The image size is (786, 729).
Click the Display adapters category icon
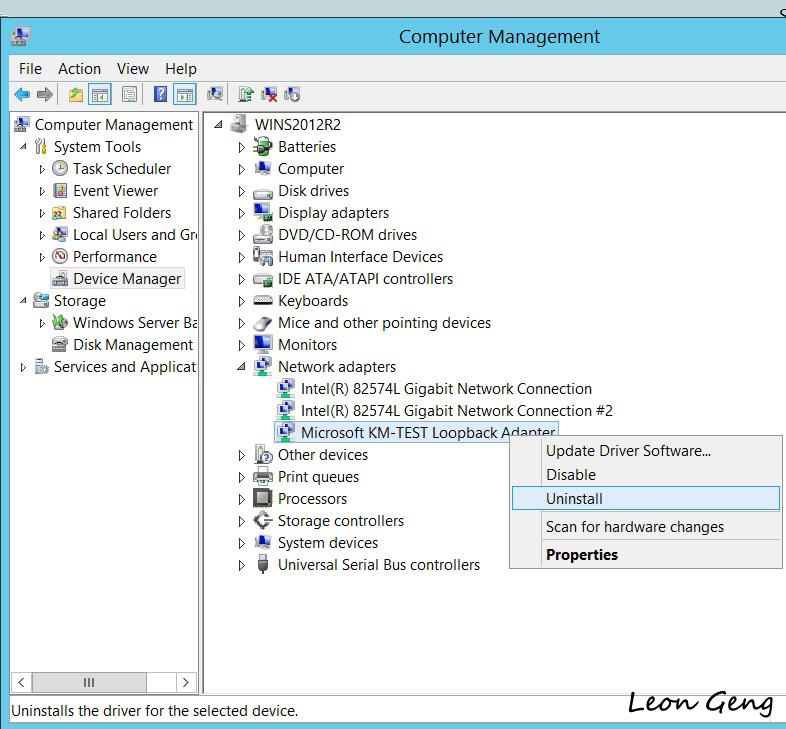(x=262, y=213)
